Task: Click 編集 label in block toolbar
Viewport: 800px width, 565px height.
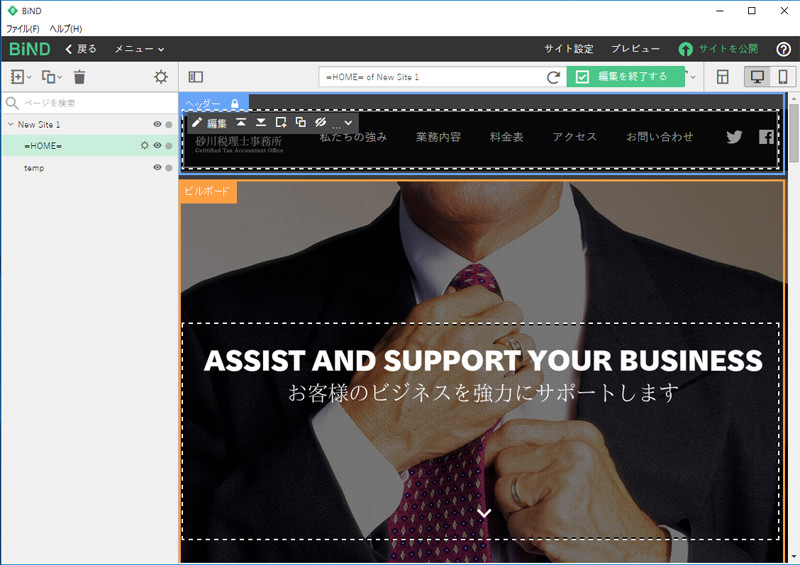Action: [x=216, y=123]
